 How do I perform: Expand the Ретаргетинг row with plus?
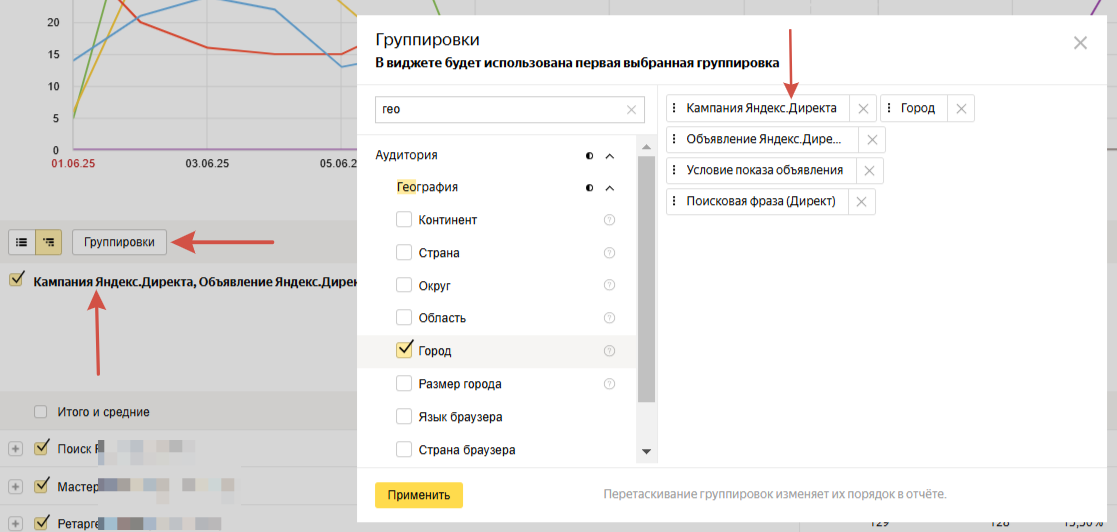click(x=16, y=524)
